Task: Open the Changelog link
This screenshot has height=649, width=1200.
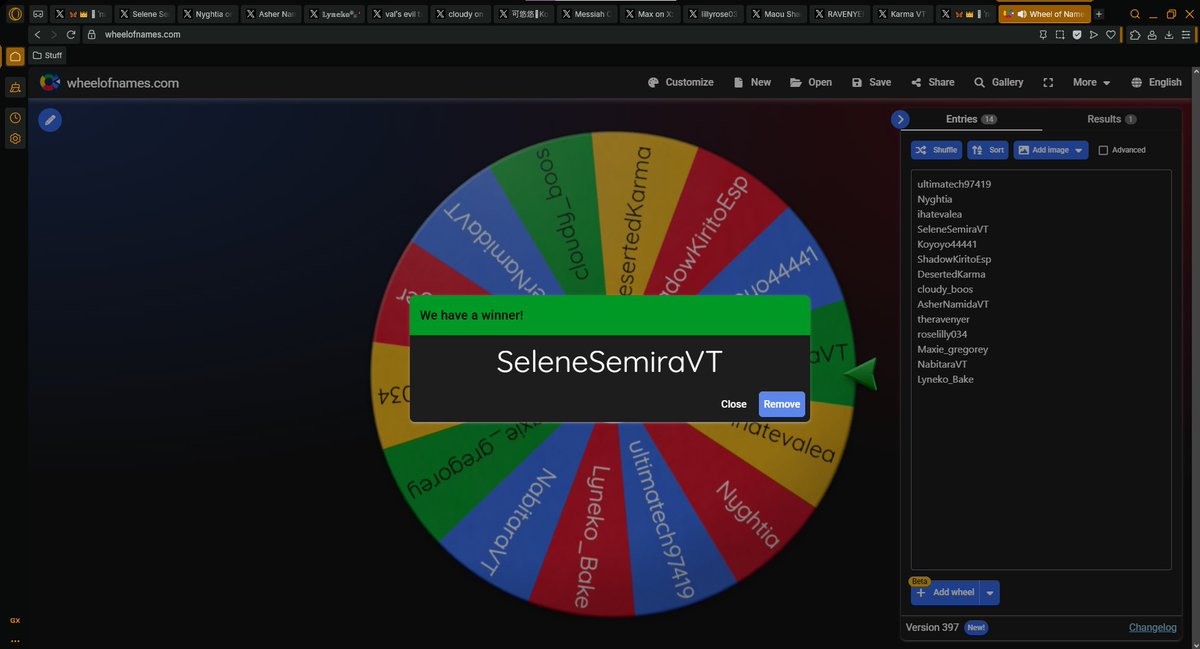Action: click(x=1152, y=627)
